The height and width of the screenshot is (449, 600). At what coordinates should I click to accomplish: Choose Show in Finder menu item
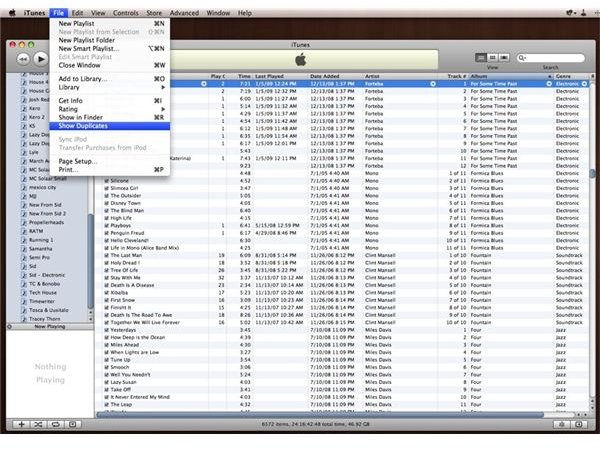pyautogui.click(x=109, y=118)
